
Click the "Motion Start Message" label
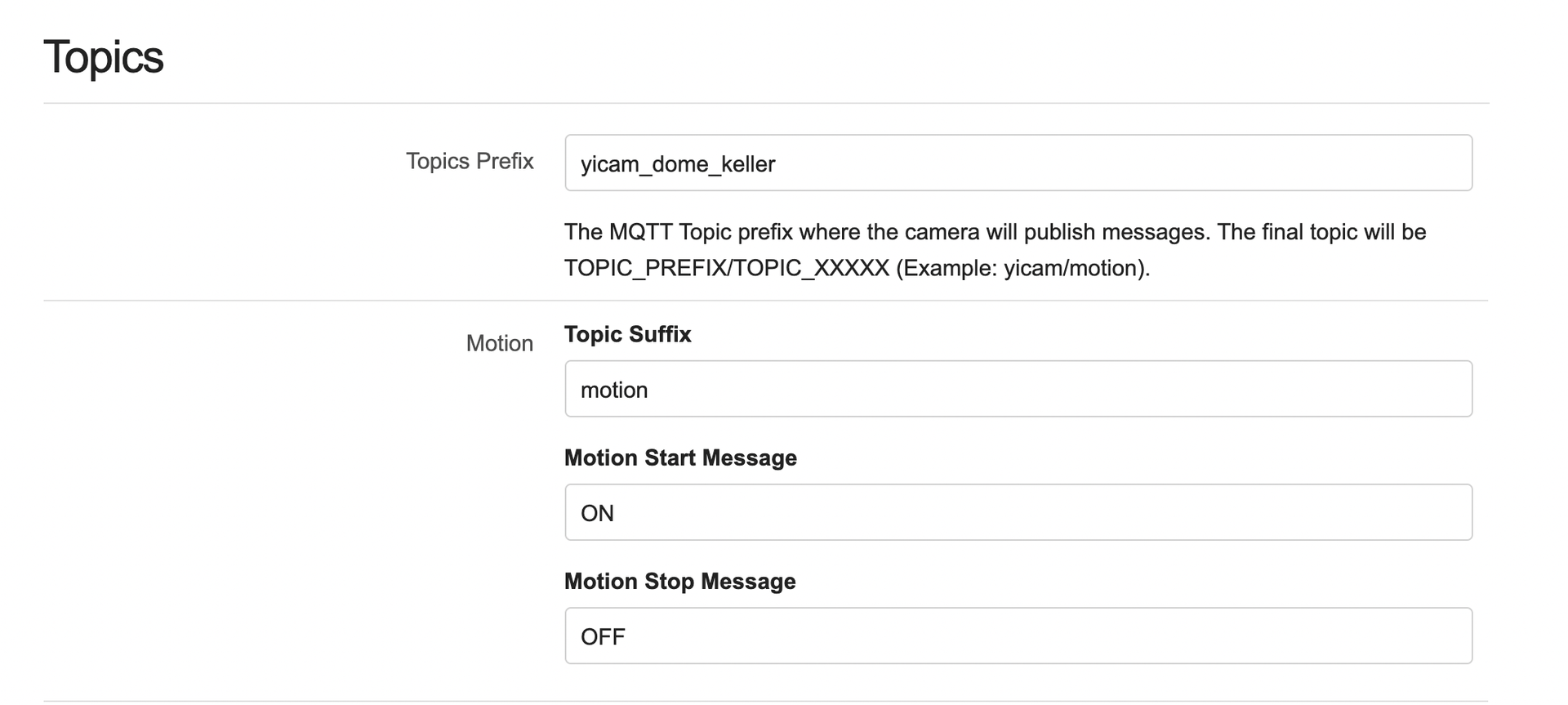(x=680, y=457)
